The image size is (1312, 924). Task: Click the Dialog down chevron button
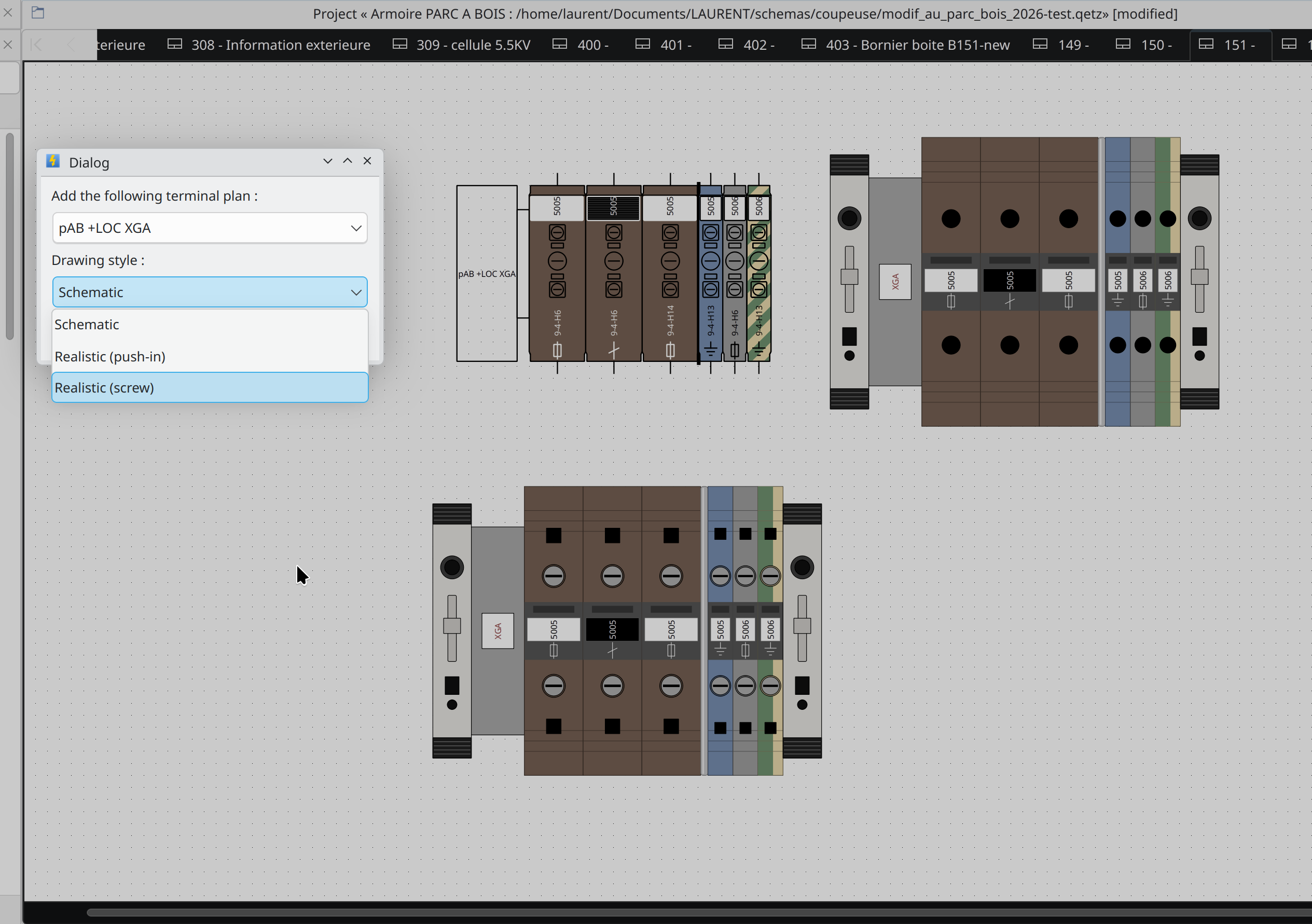click(x=327, y=161)
